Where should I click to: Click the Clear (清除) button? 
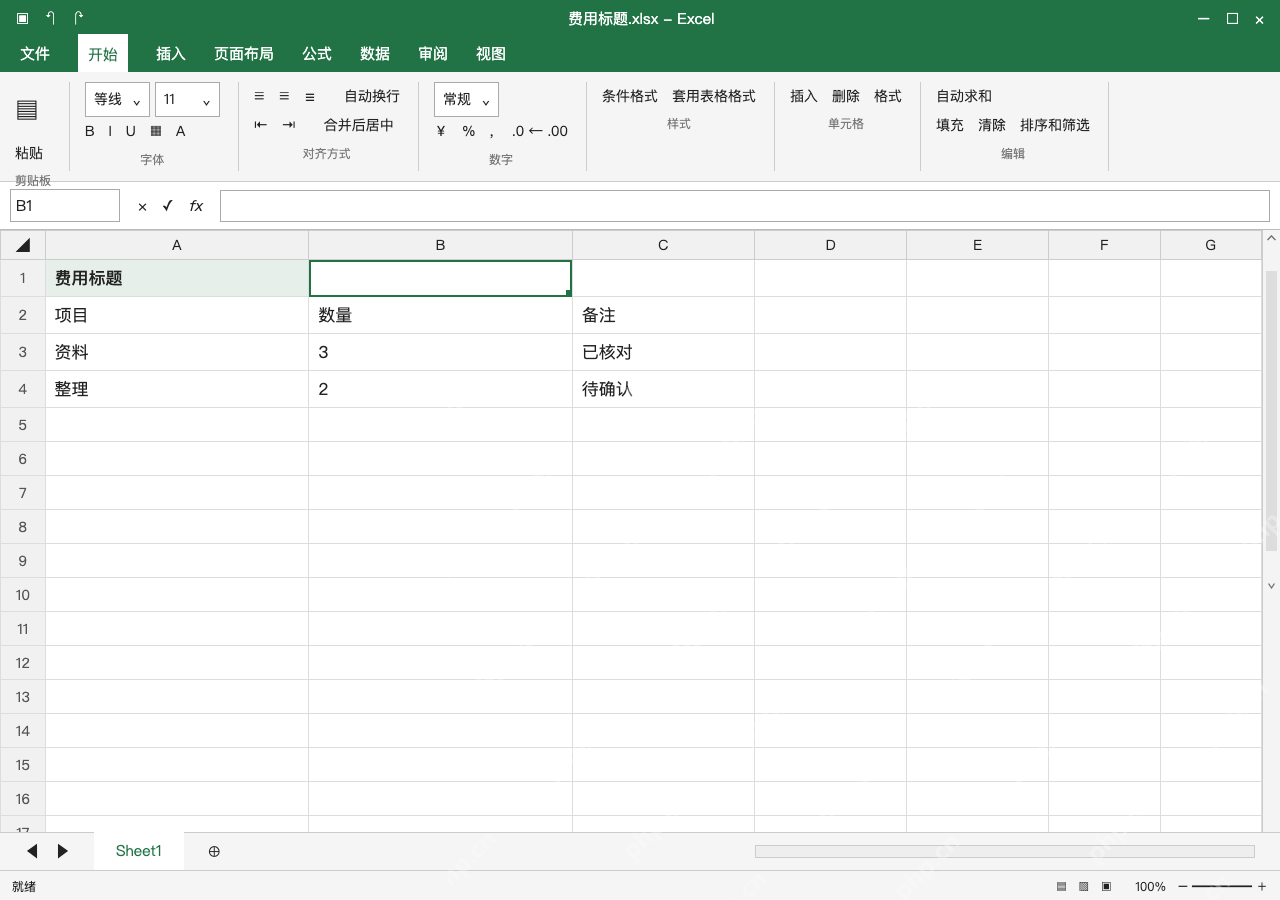coord(992,125)
